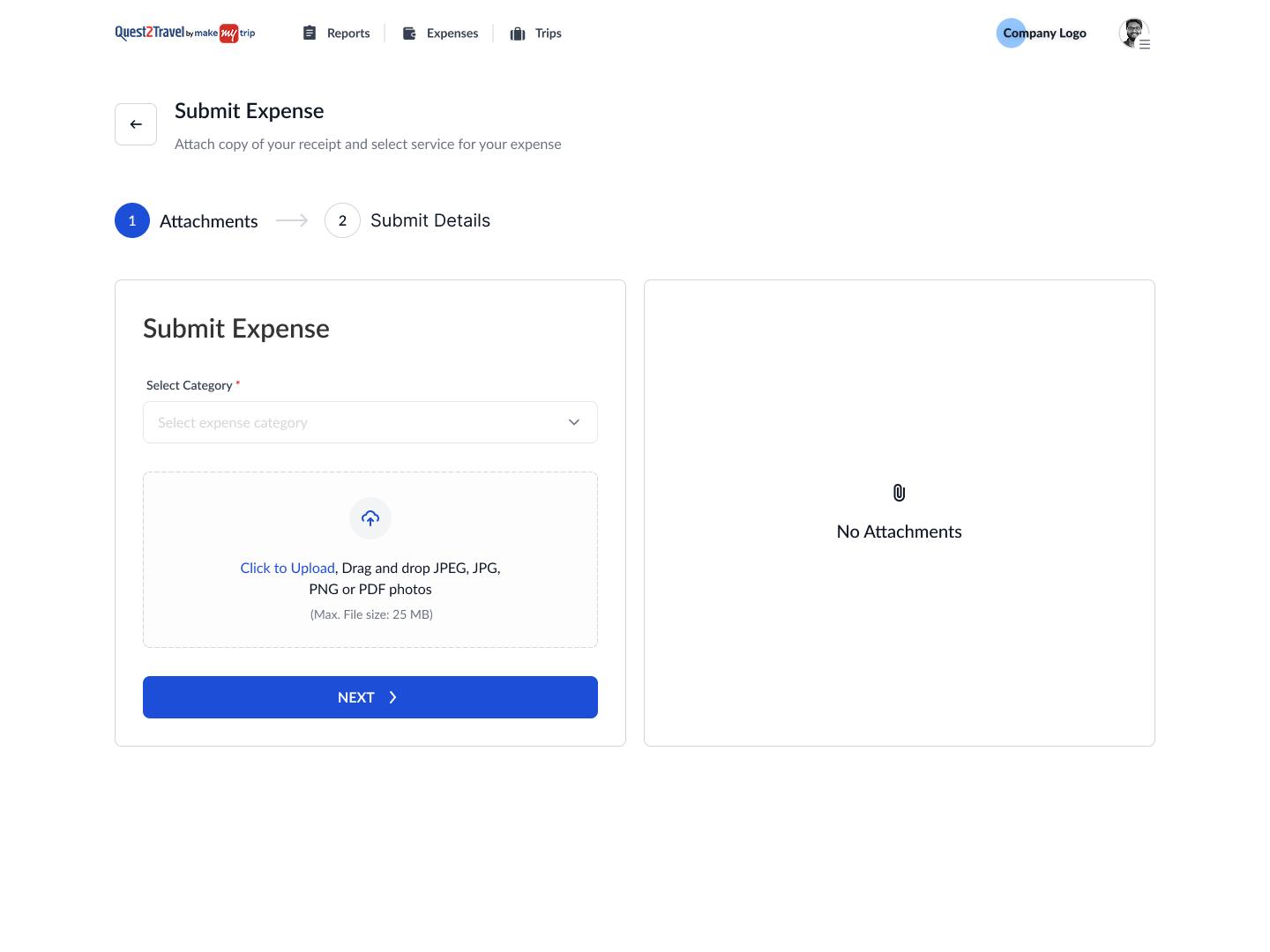Click the '(Max. File size: 25 MB)' note
The width and height of the screenshot is (1270, 952).
click(371, 614)
